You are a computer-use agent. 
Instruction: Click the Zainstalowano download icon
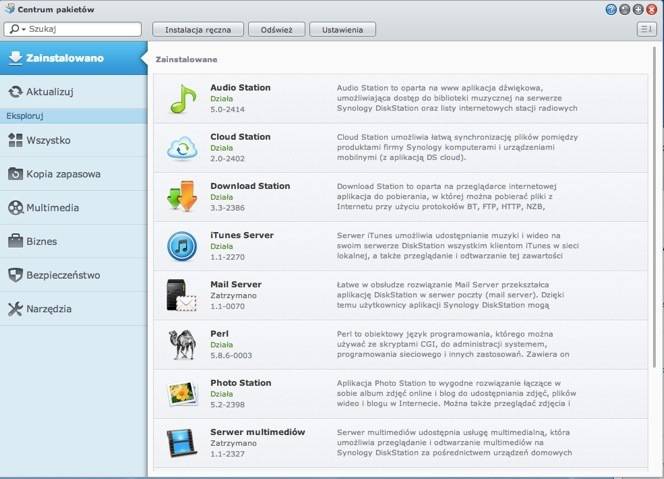pos(15,58)
